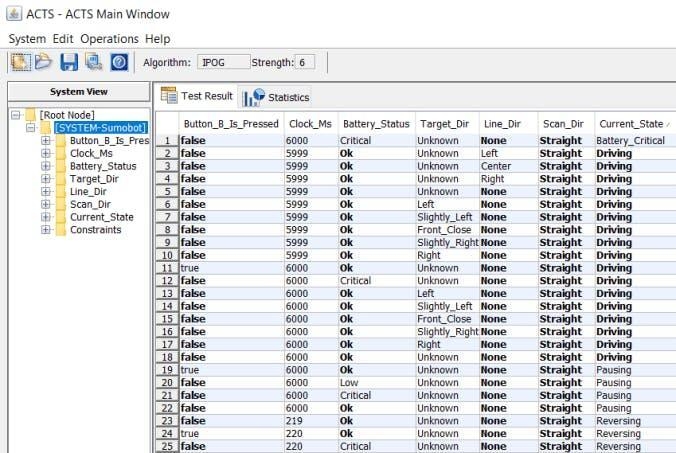Click the Test Result tab table icon
Viewport: 676px width, 453px height.
[x=169, y=95]
